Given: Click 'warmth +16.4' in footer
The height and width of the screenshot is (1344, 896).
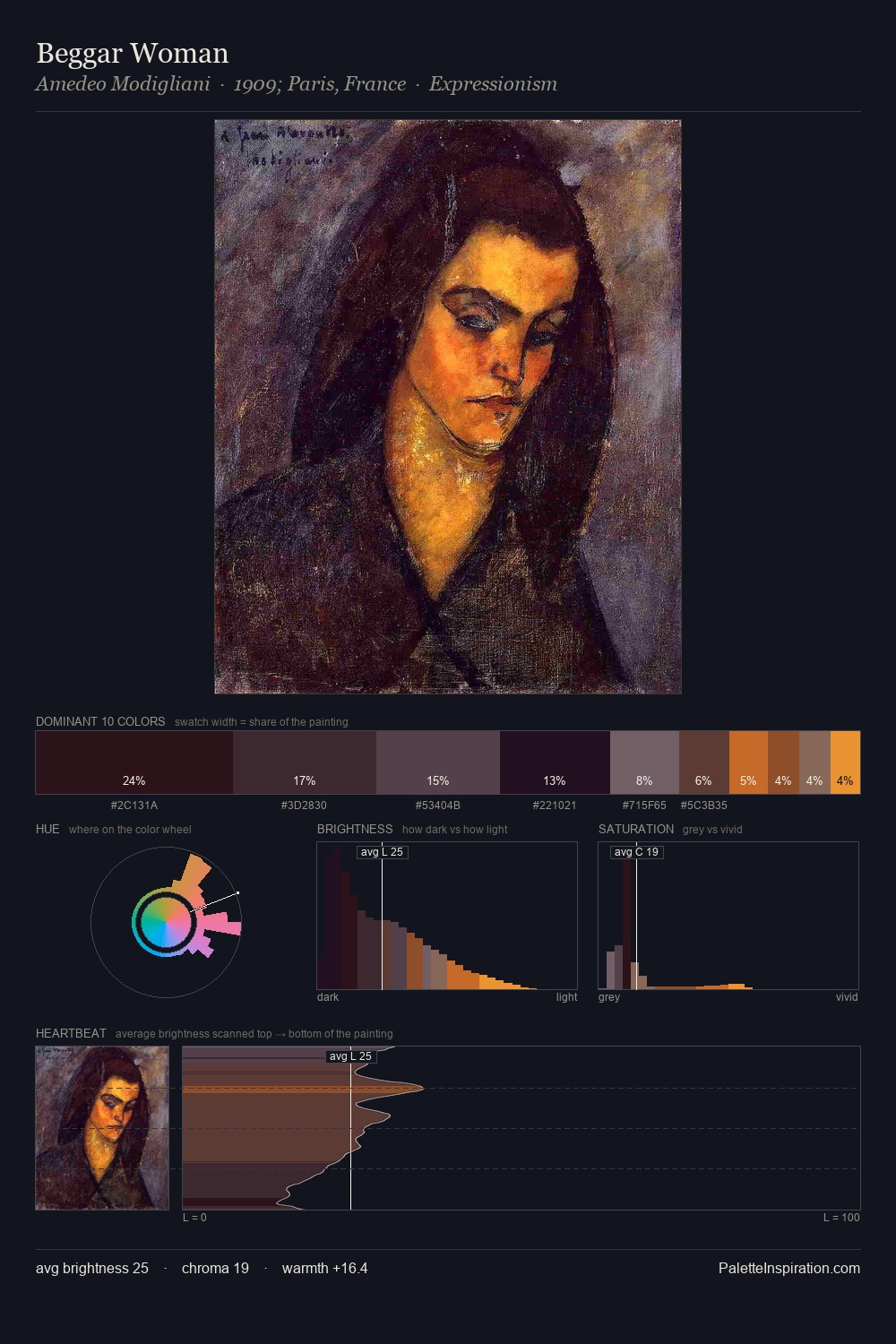Looking at the screenshot, I should click(x=325, y=1269).
